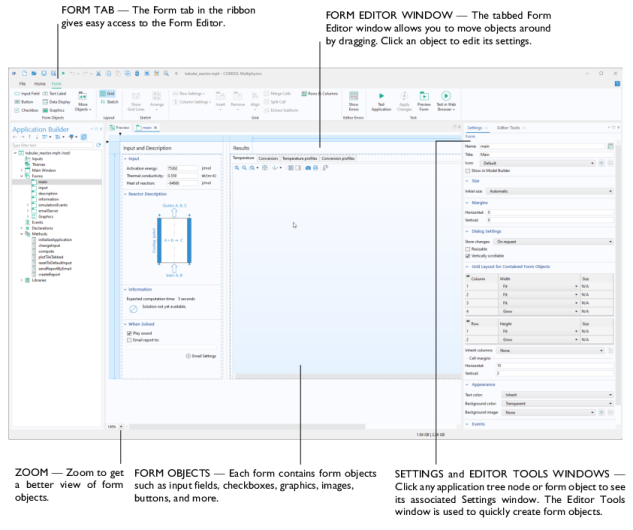
Task: Click the Activation energy input field
Action: click(180, 168)
